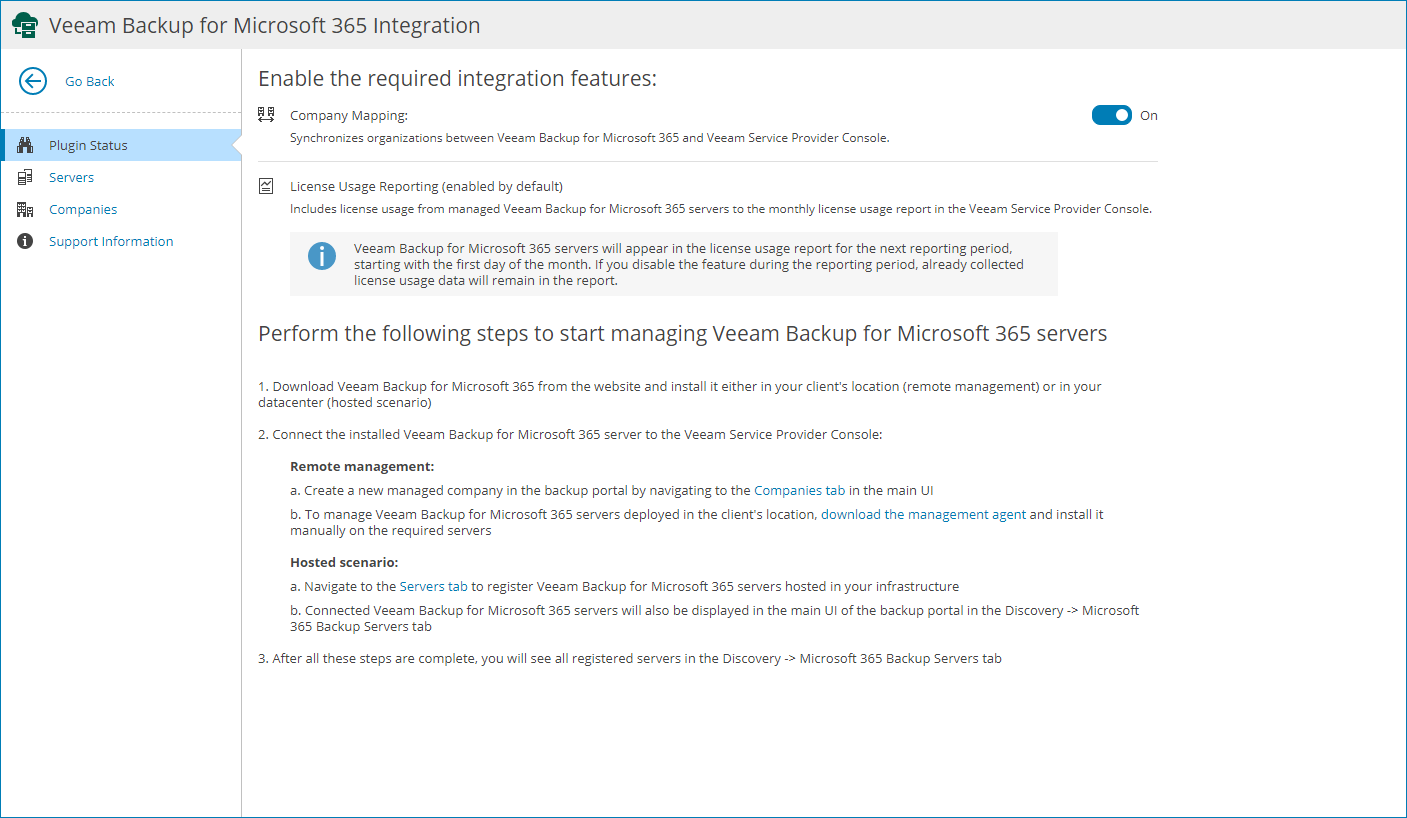The height and width of the screenshot is (818, 1407).
Task: Click the "Company Mapping:" label
Action: [x=349, y=115]
